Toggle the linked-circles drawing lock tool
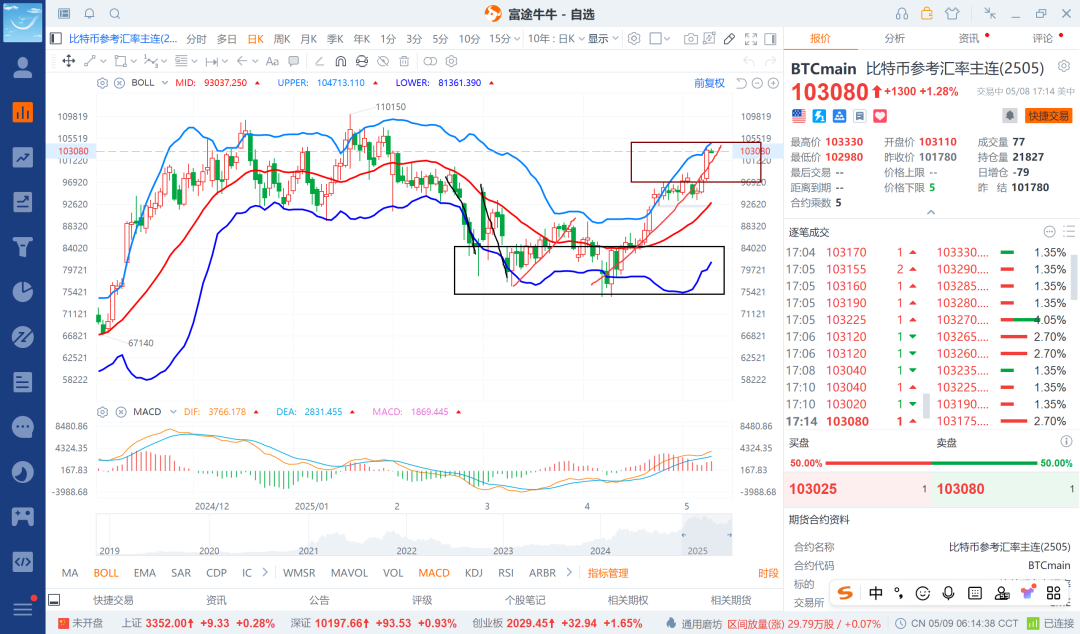This screenshot has height=634, width=1080. coord(430,61)
